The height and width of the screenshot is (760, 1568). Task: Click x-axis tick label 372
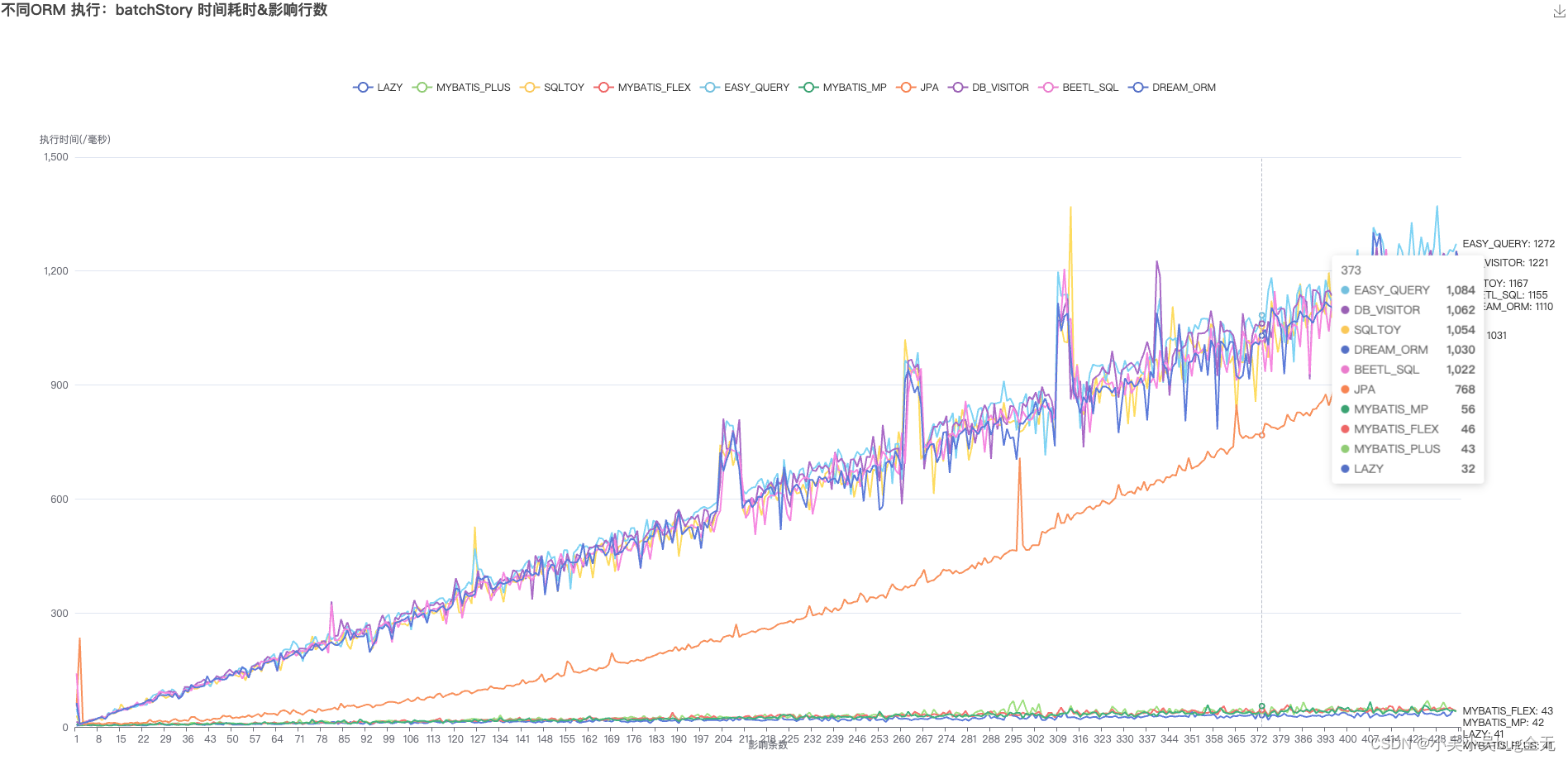1259,739
